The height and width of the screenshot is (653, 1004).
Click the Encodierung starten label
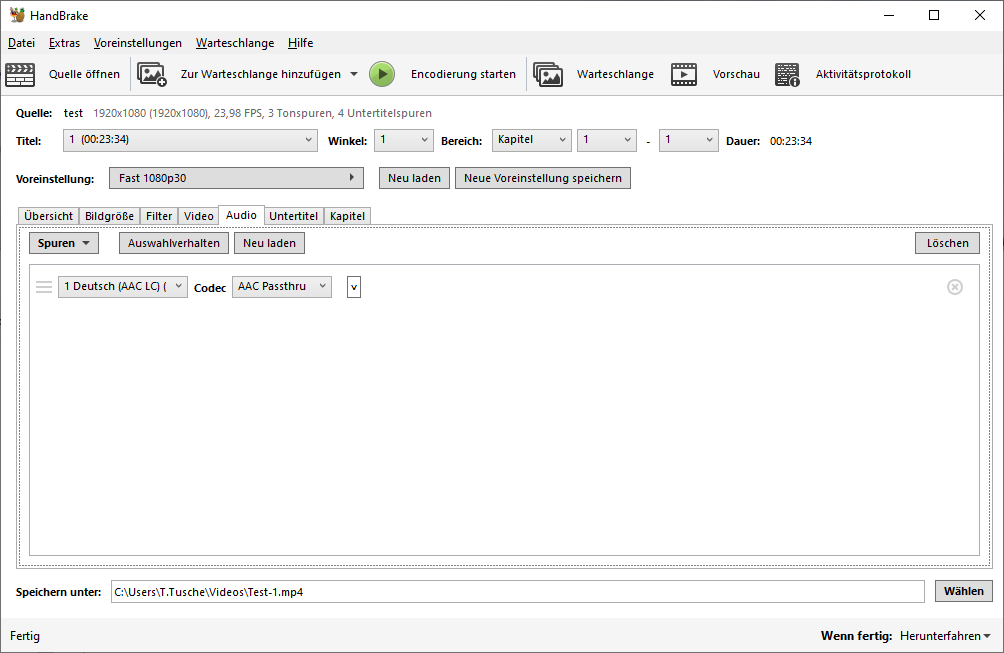click(464, 74)
